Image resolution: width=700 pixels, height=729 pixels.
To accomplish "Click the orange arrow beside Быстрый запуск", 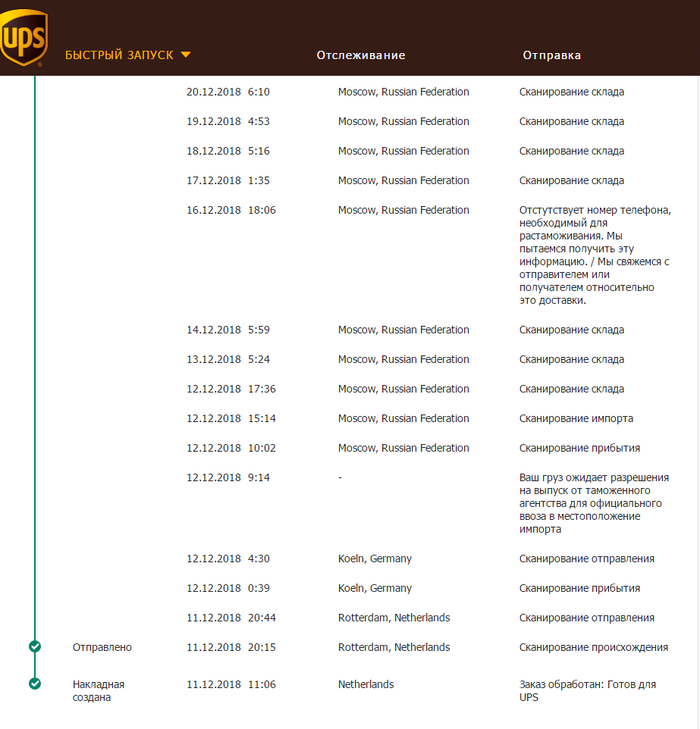I will [186, 55].
